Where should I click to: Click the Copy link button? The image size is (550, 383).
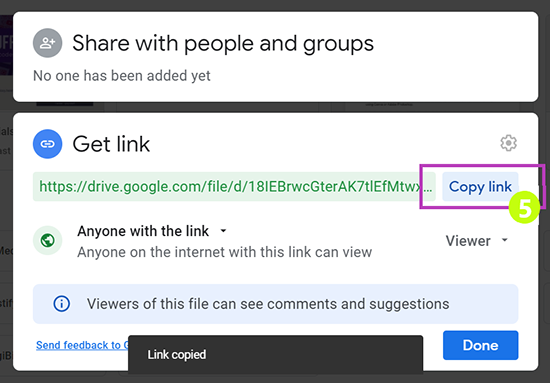pos(480,187)
